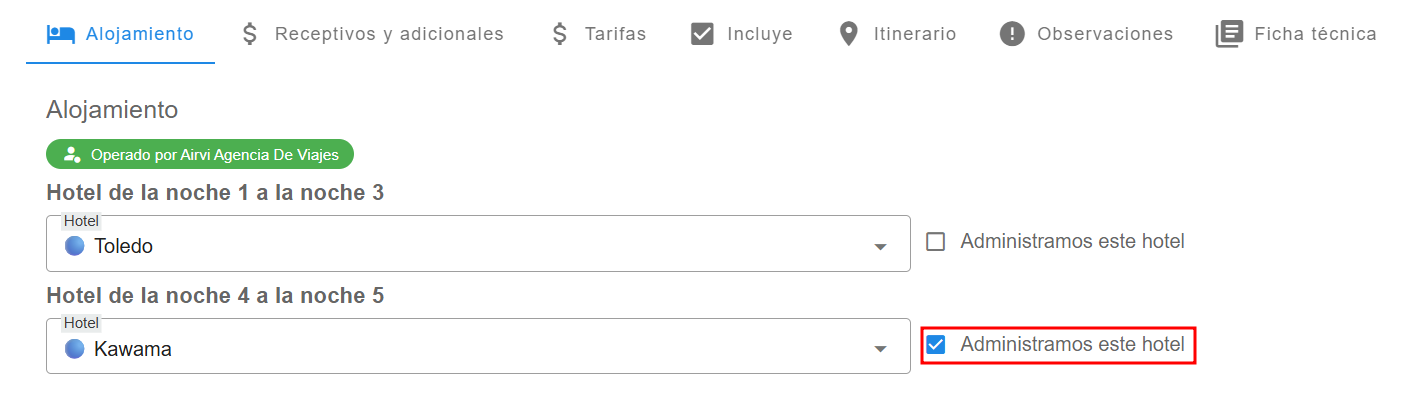Click the checkmark icon beside Incluye
Viewport: 1423px width, 412px height.
click(702, 34)
